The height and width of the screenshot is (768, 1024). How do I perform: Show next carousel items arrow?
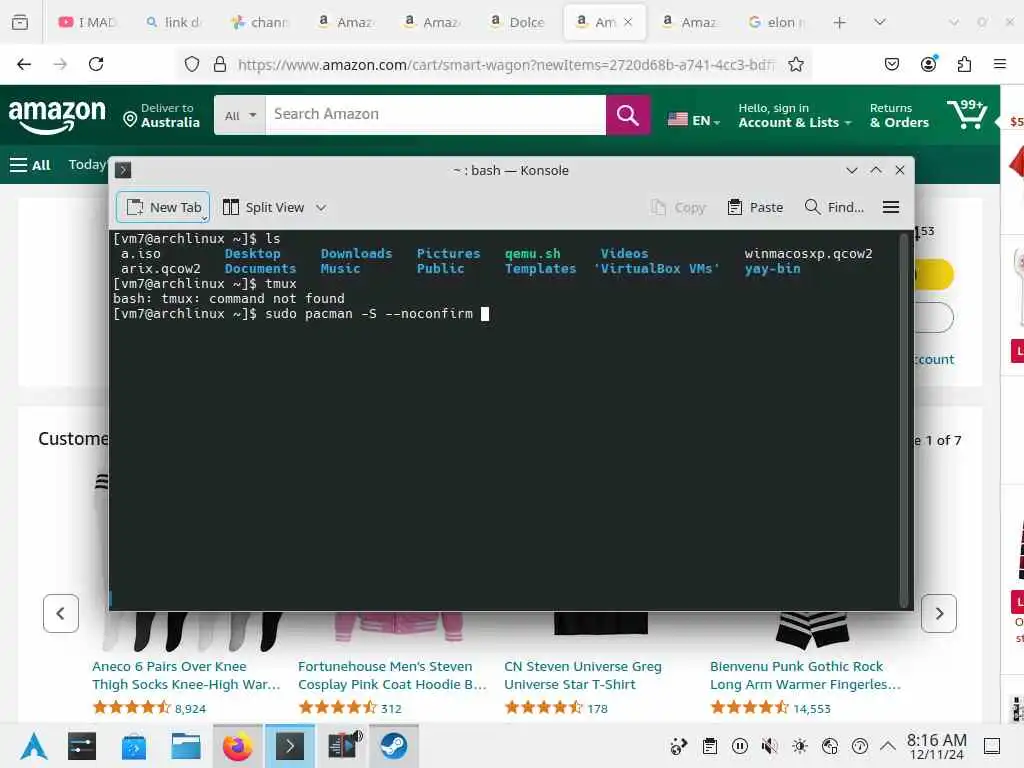click(938, 613)
